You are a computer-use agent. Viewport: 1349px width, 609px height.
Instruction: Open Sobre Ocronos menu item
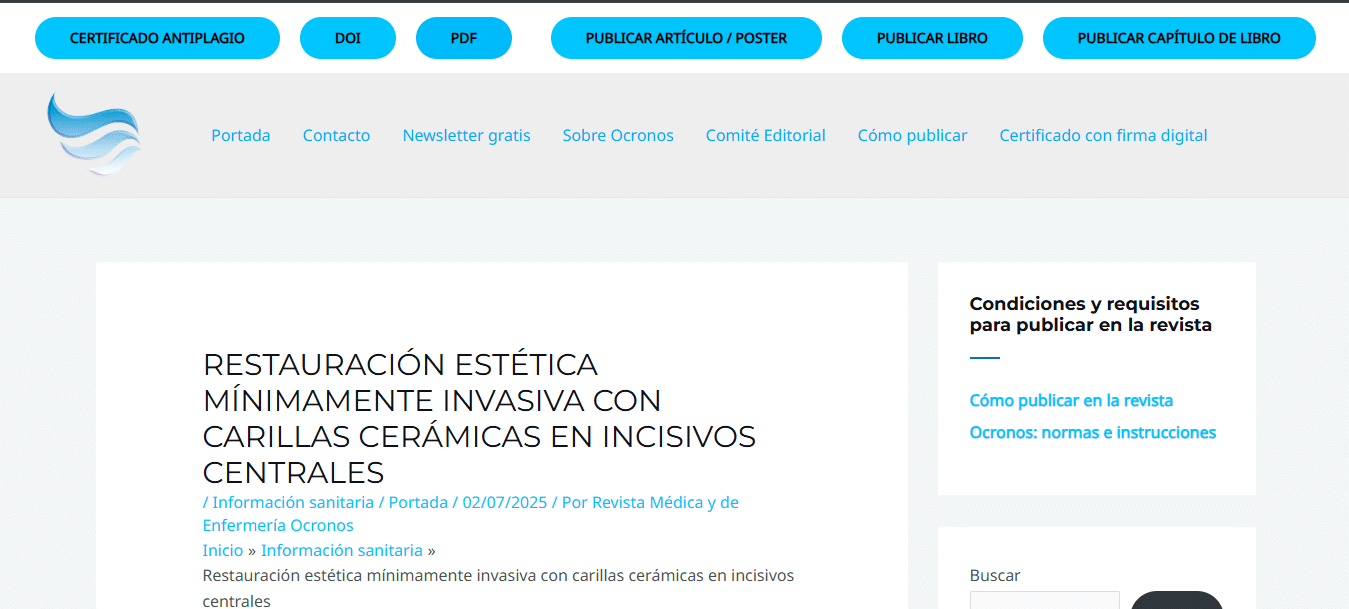[617, 135]
